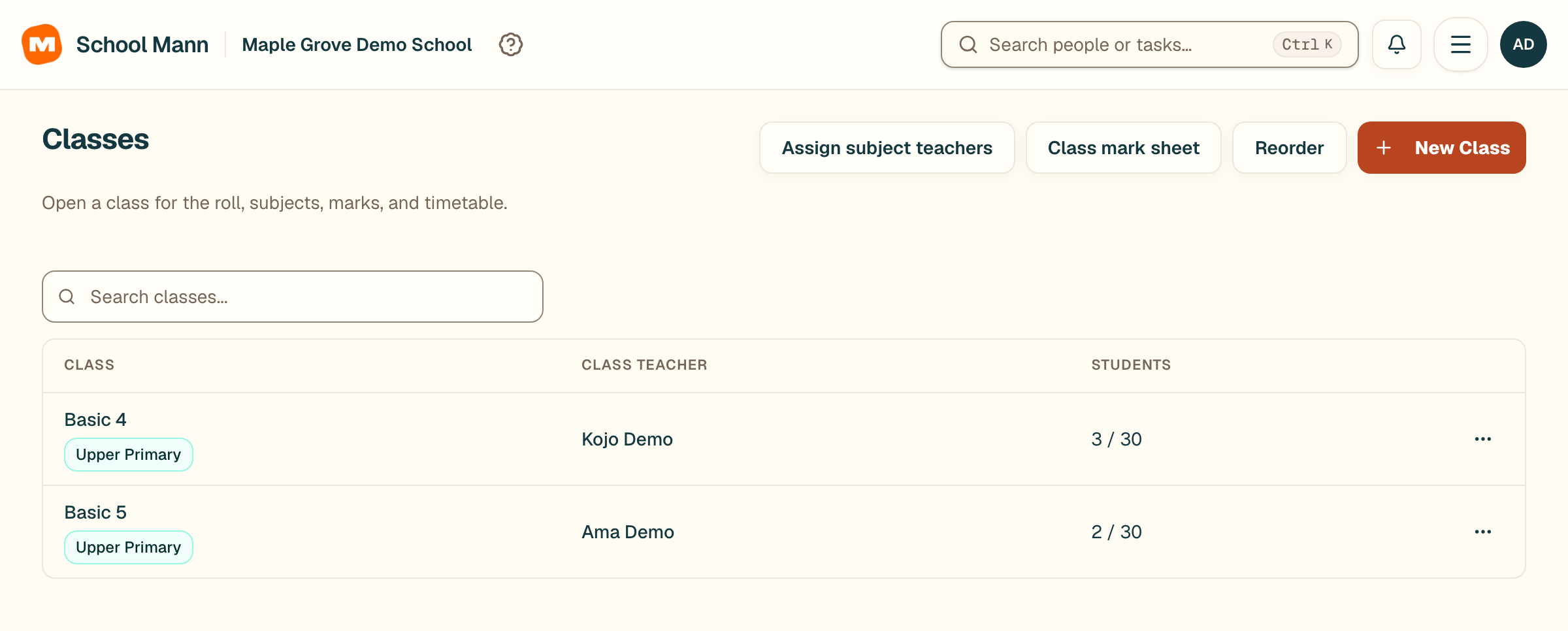Open the hamburger main menu
The height and width of the screenshot is (631, 1568).
click(1460, 44)
